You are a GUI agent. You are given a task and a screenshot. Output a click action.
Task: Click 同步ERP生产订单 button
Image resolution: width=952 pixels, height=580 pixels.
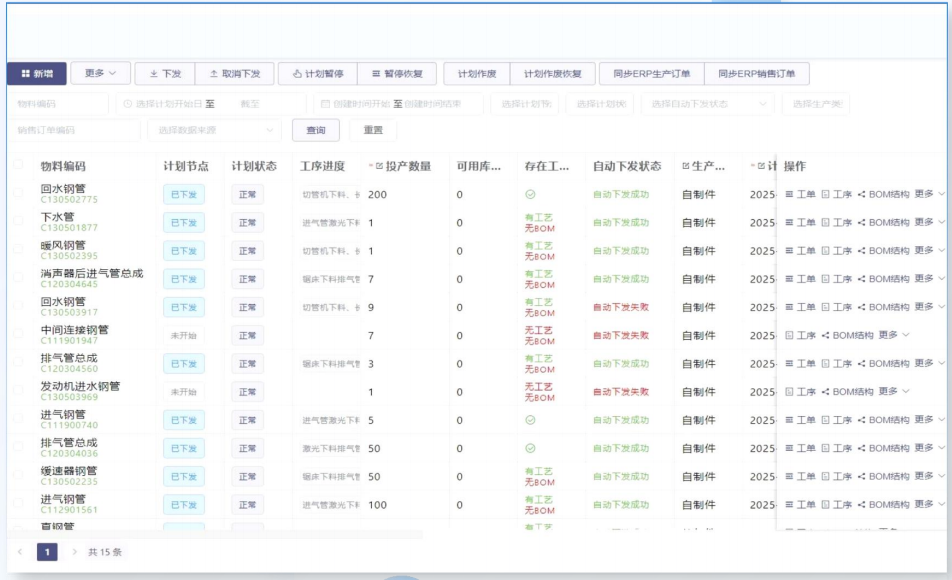pyautogui.click(x=651, y=74)
